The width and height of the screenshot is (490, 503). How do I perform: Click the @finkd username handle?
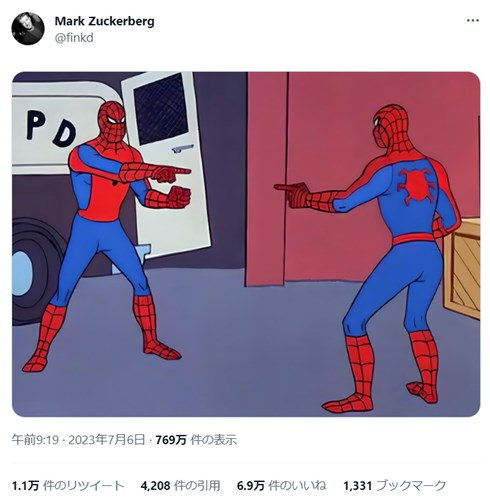pyautogui.click(x=74, y=38)
